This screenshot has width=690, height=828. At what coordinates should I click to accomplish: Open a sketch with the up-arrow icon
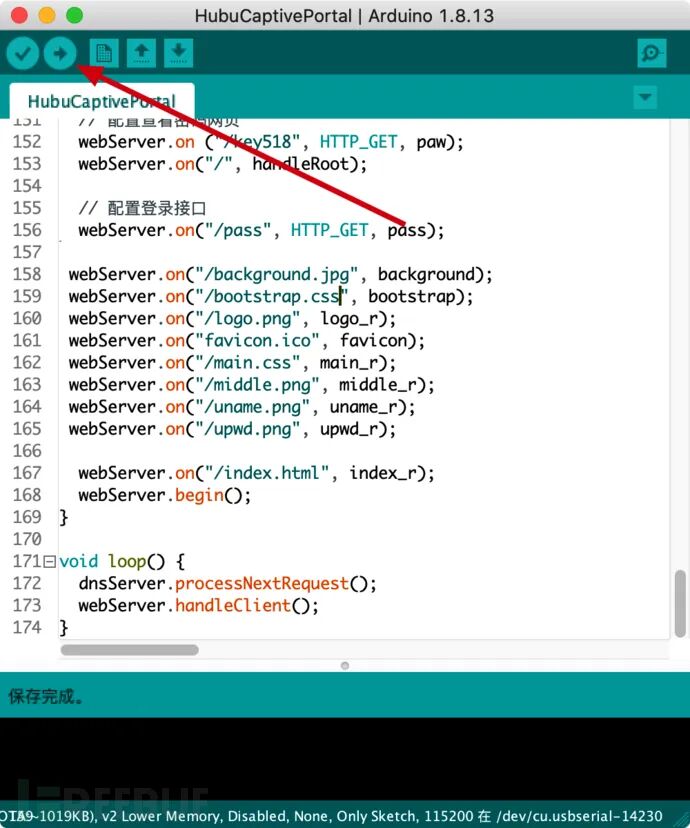point(141,53)
